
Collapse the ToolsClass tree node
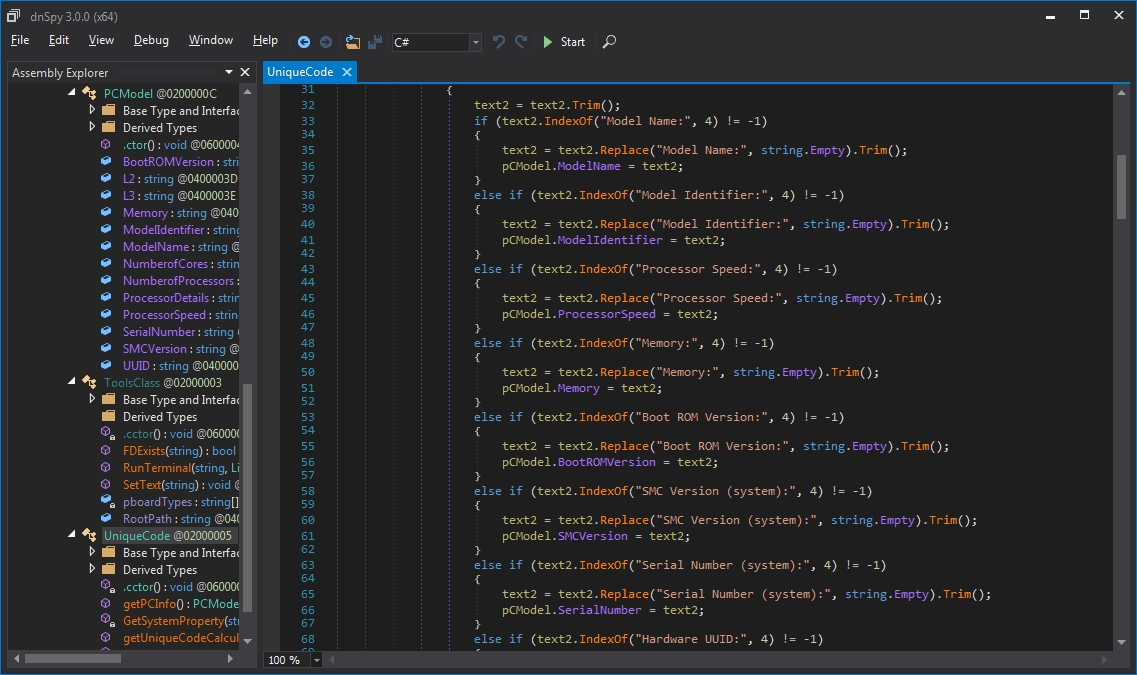click(72, 382)
